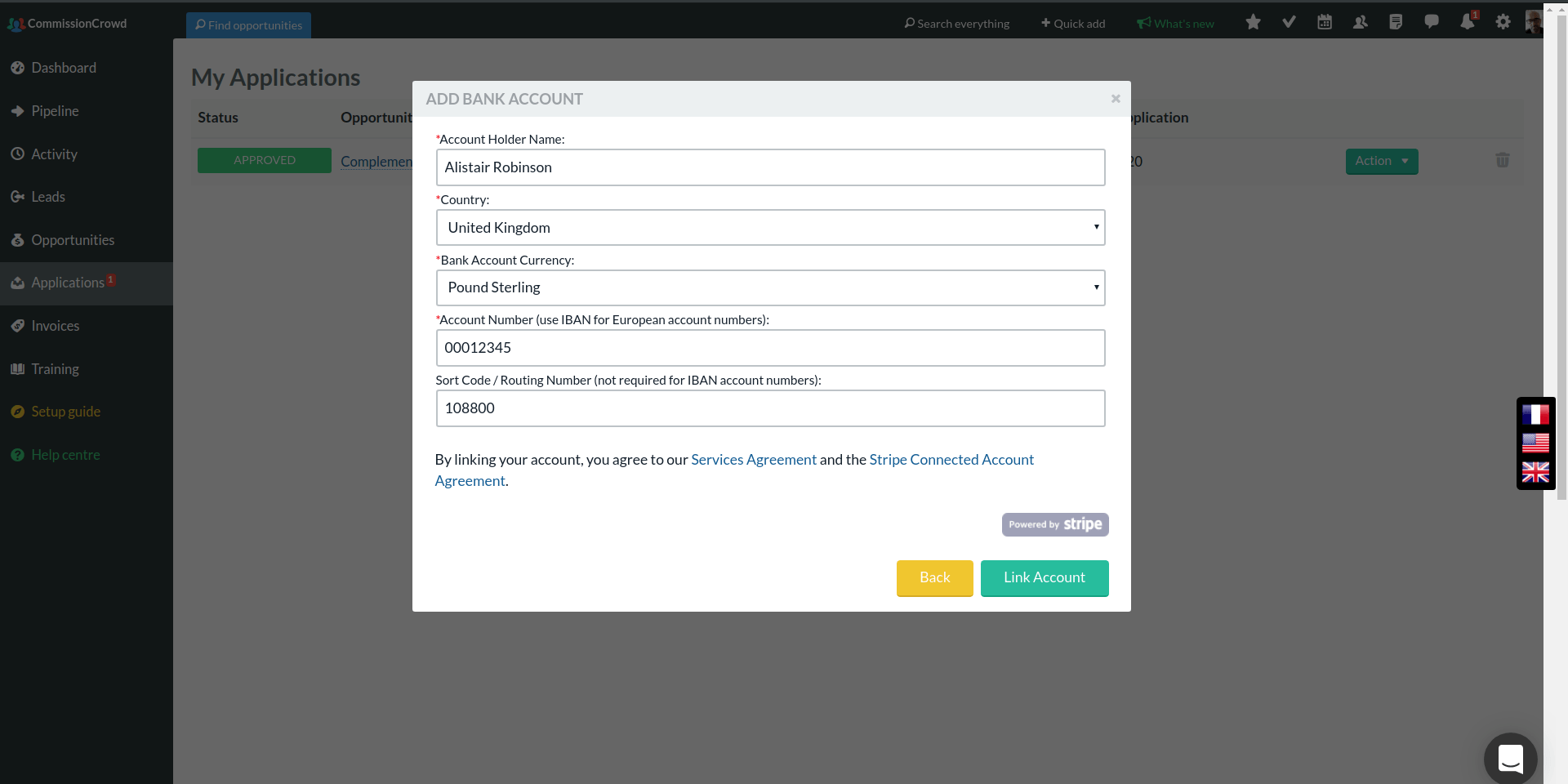Open Invoices from the sidebar menu

[x=56, y=326]
